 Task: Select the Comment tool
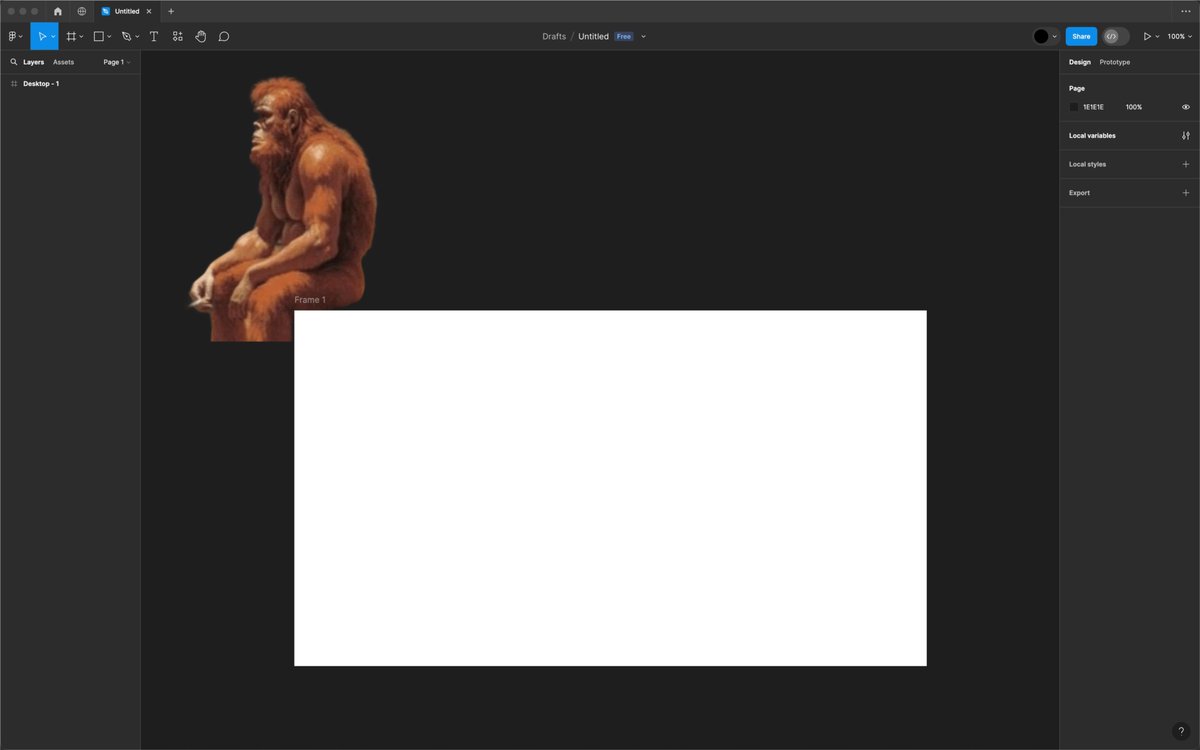pos(224,36)
